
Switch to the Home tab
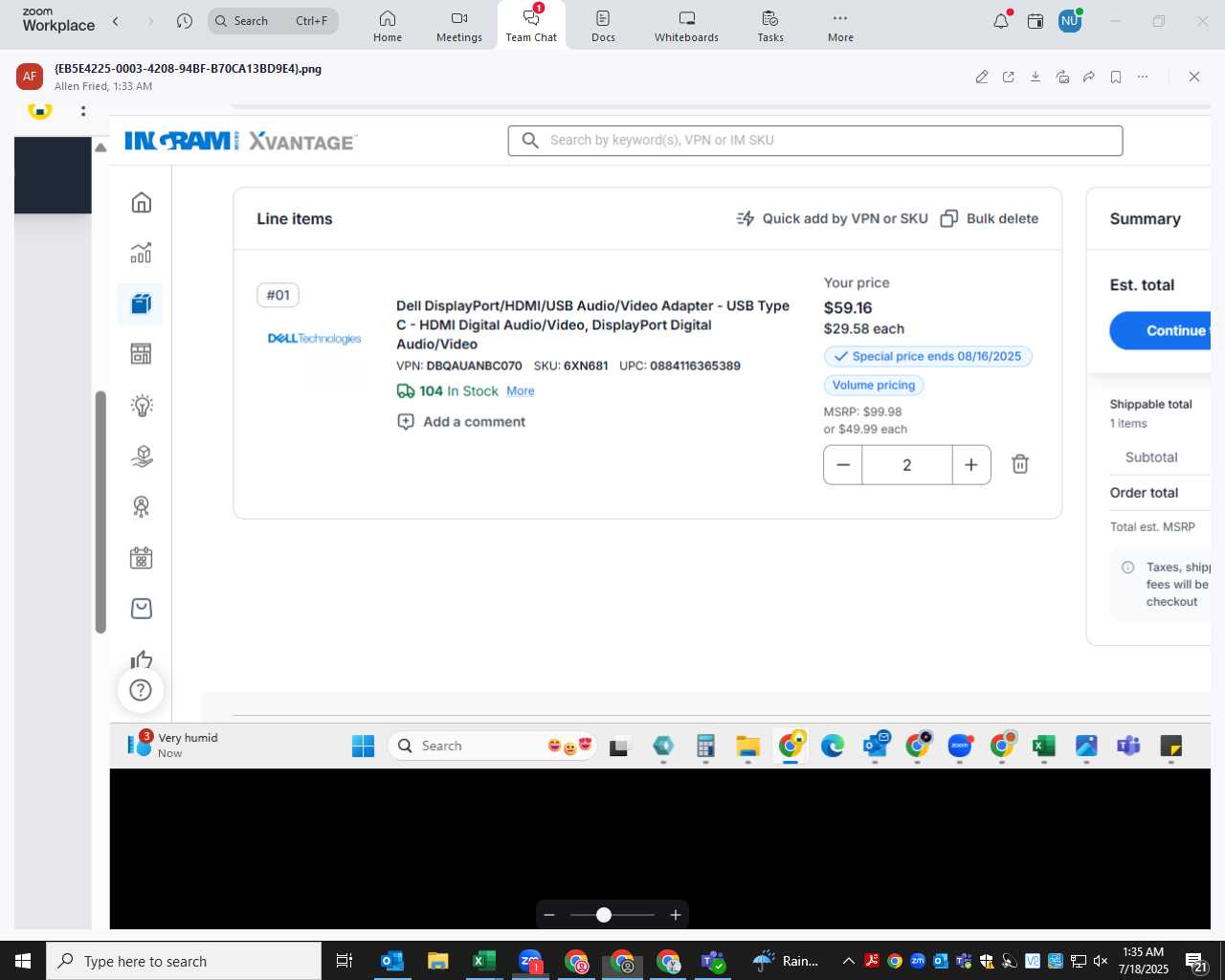(x=388, y=26)
